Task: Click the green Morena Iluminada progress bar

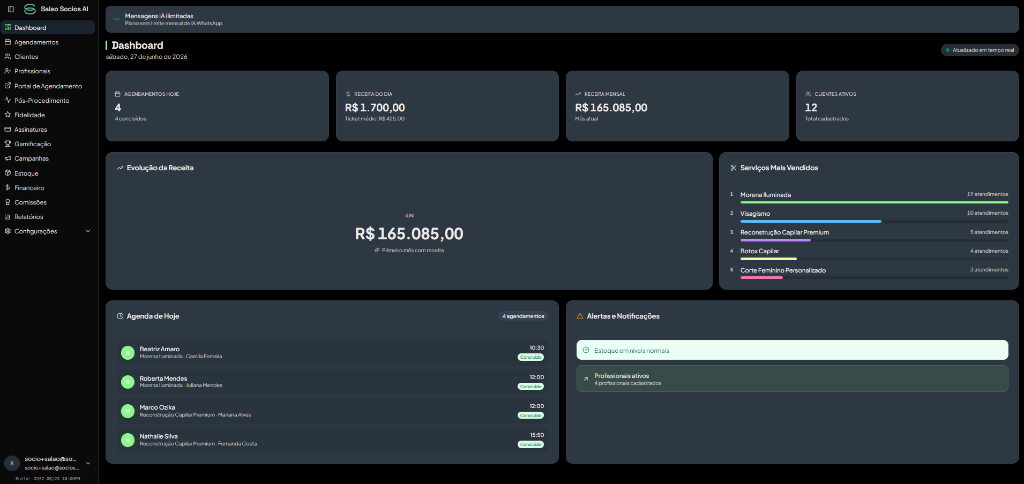Action: (874, 202)
